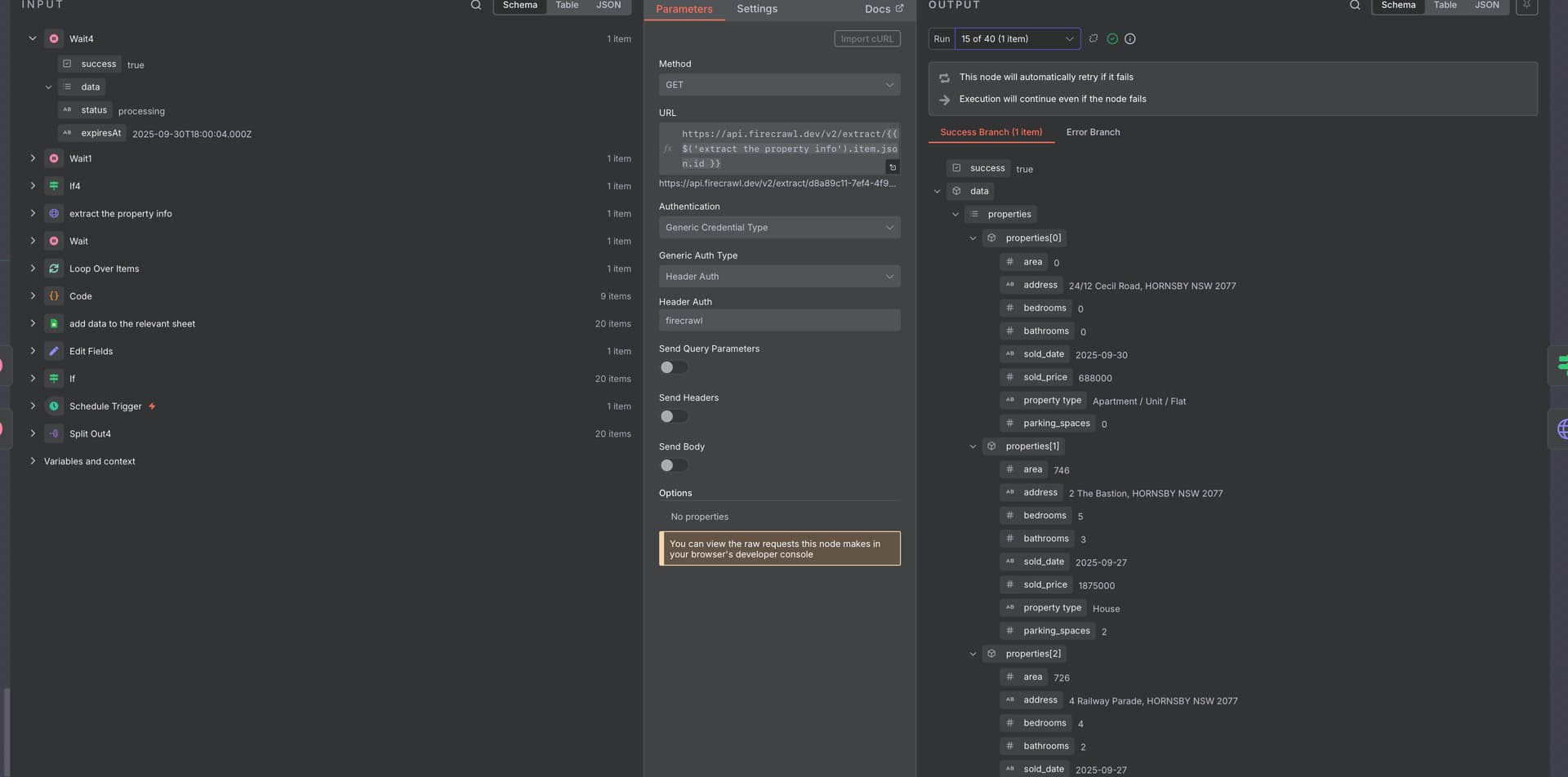The image size is (1568, 777).
Task: Click the Code node braces icon
Action: pos(54,296)
